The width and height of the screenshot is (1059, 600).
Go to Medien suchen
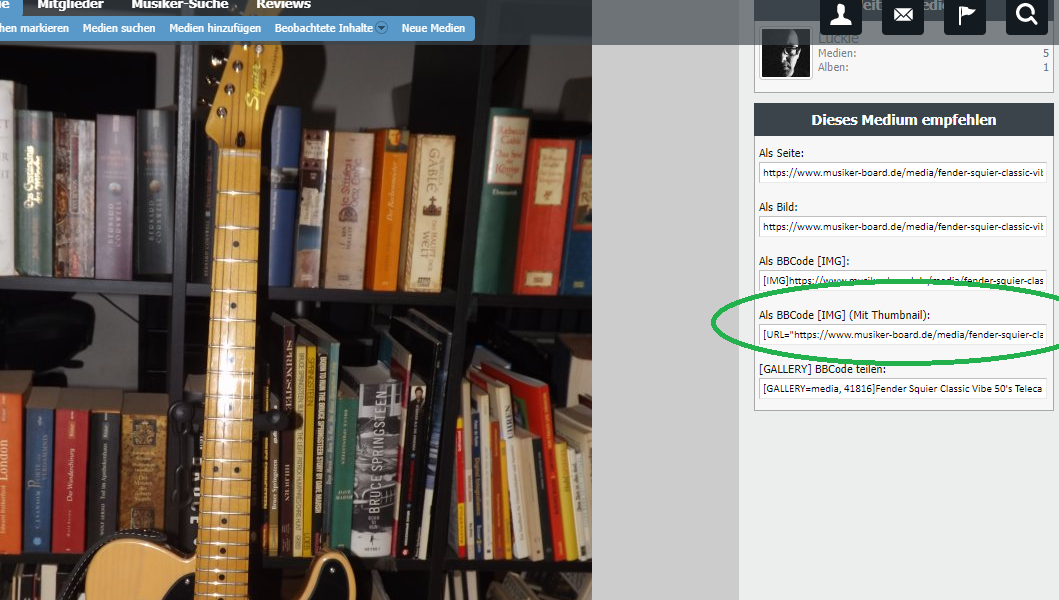(119, 28)
